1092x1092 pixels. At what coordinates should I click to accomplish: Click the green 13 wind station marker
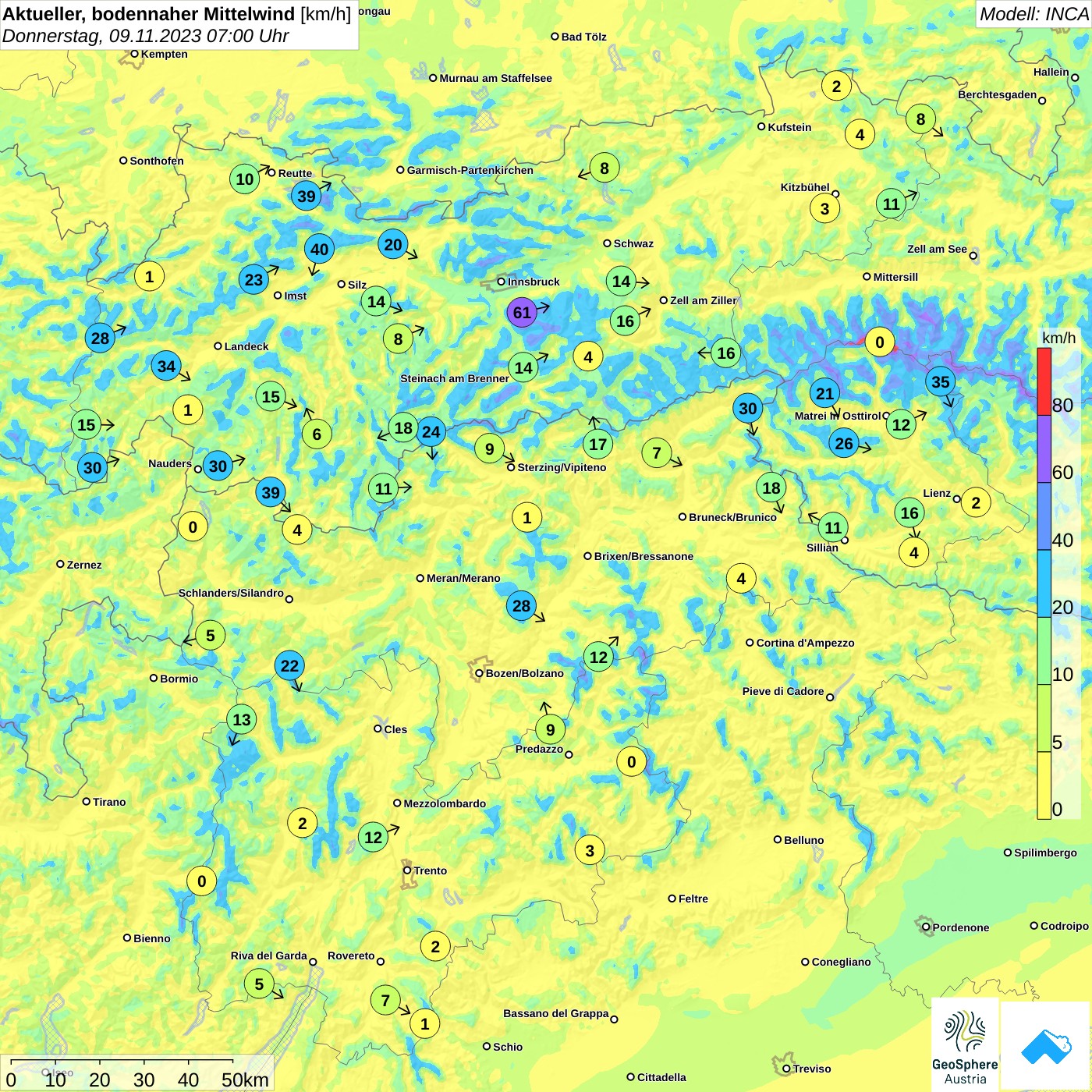click(242, 720)
